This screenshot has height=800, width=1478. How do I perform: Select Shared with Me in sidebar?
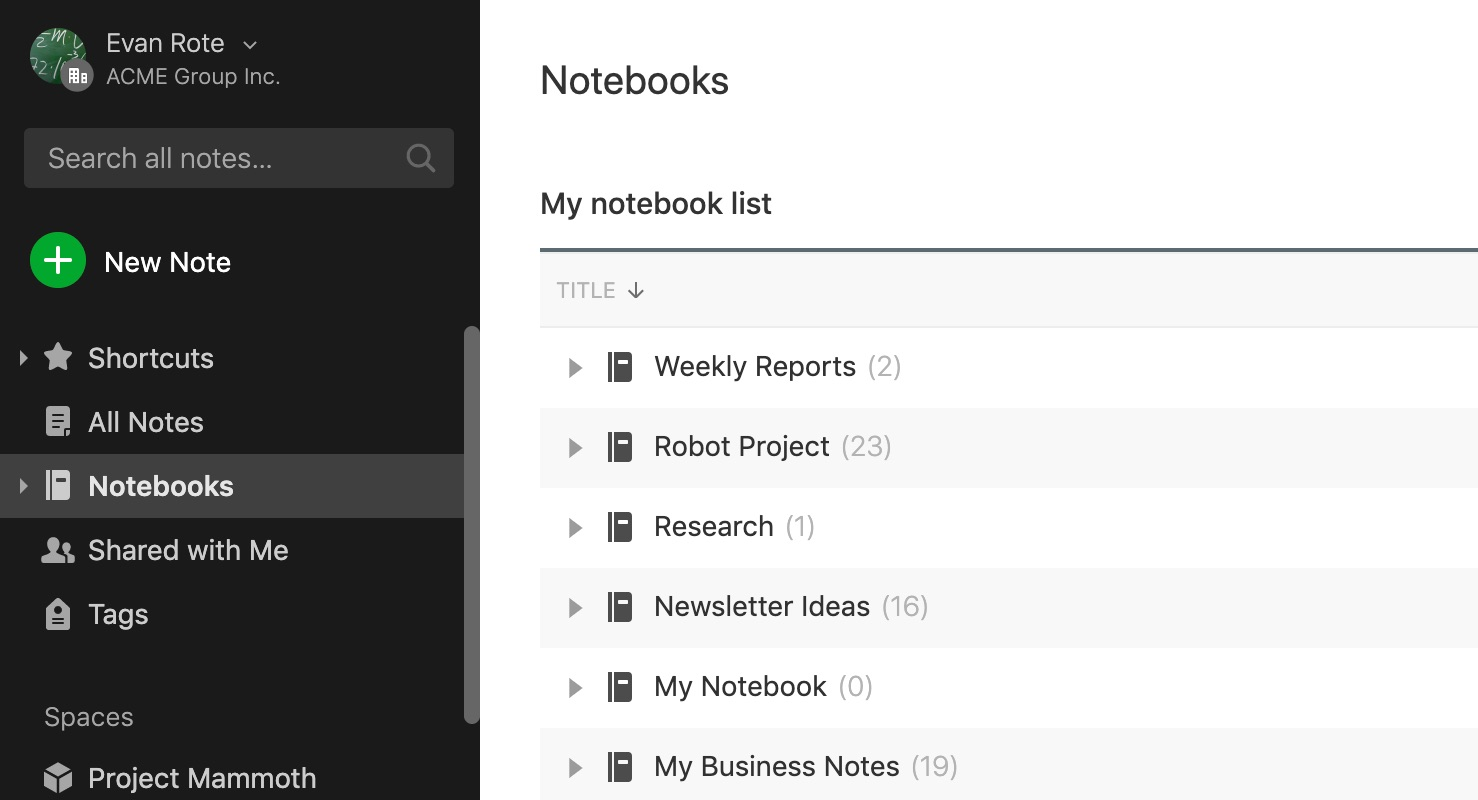click(x=188, y=549)
